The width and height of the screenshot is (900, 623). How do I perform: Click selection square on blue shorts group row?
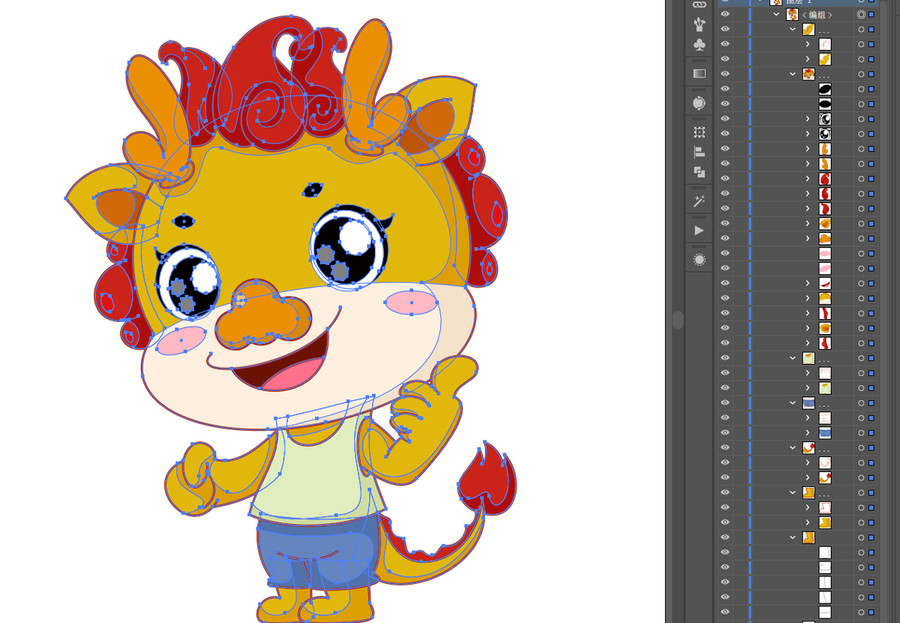[x=871, y=403]
